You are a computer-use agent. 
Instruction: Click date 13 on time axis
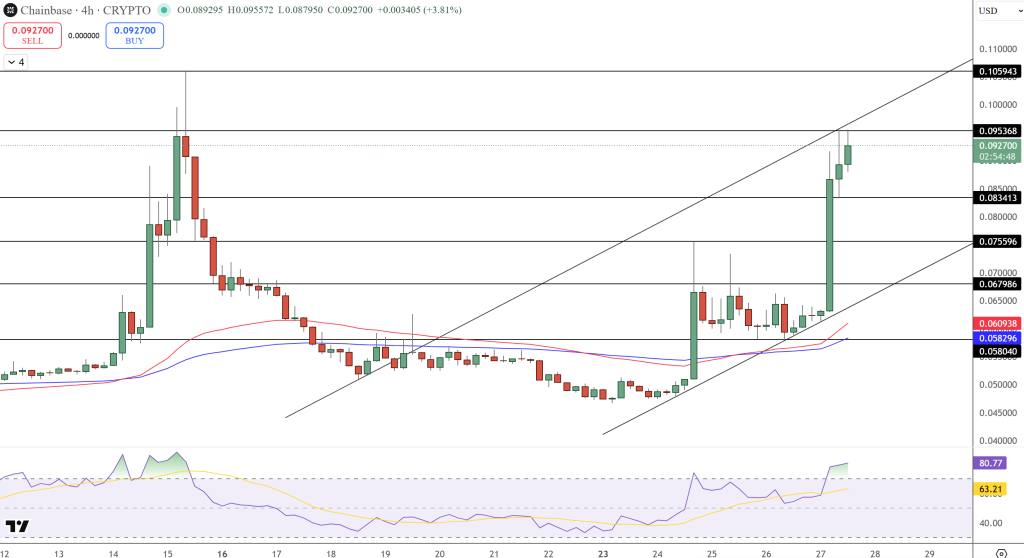[x=59, y=553]
